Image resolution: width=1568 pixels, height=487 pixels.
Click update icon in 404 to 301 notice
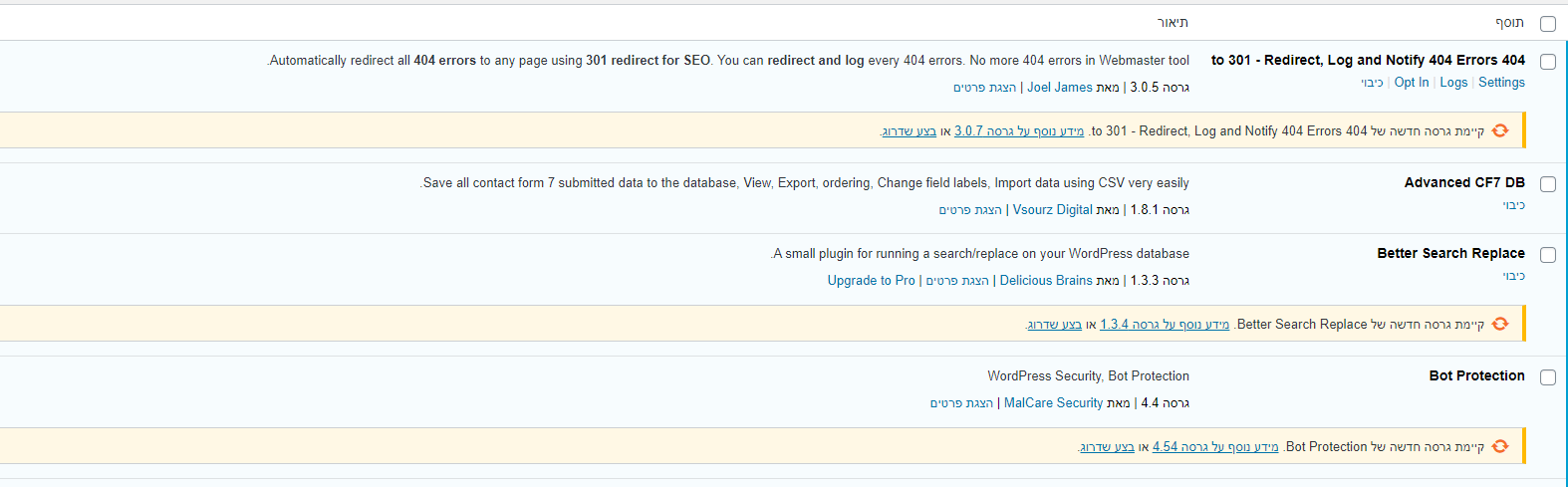tap(1500, 130)
